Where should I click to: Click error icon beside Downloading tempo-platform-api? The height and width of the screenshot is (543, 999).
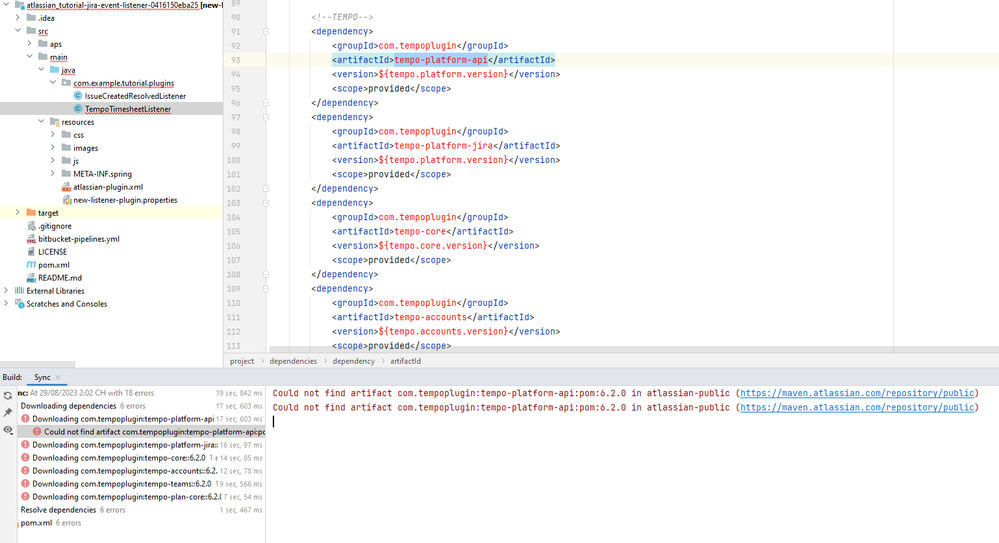pyautogui.click(x=25, y=419)
